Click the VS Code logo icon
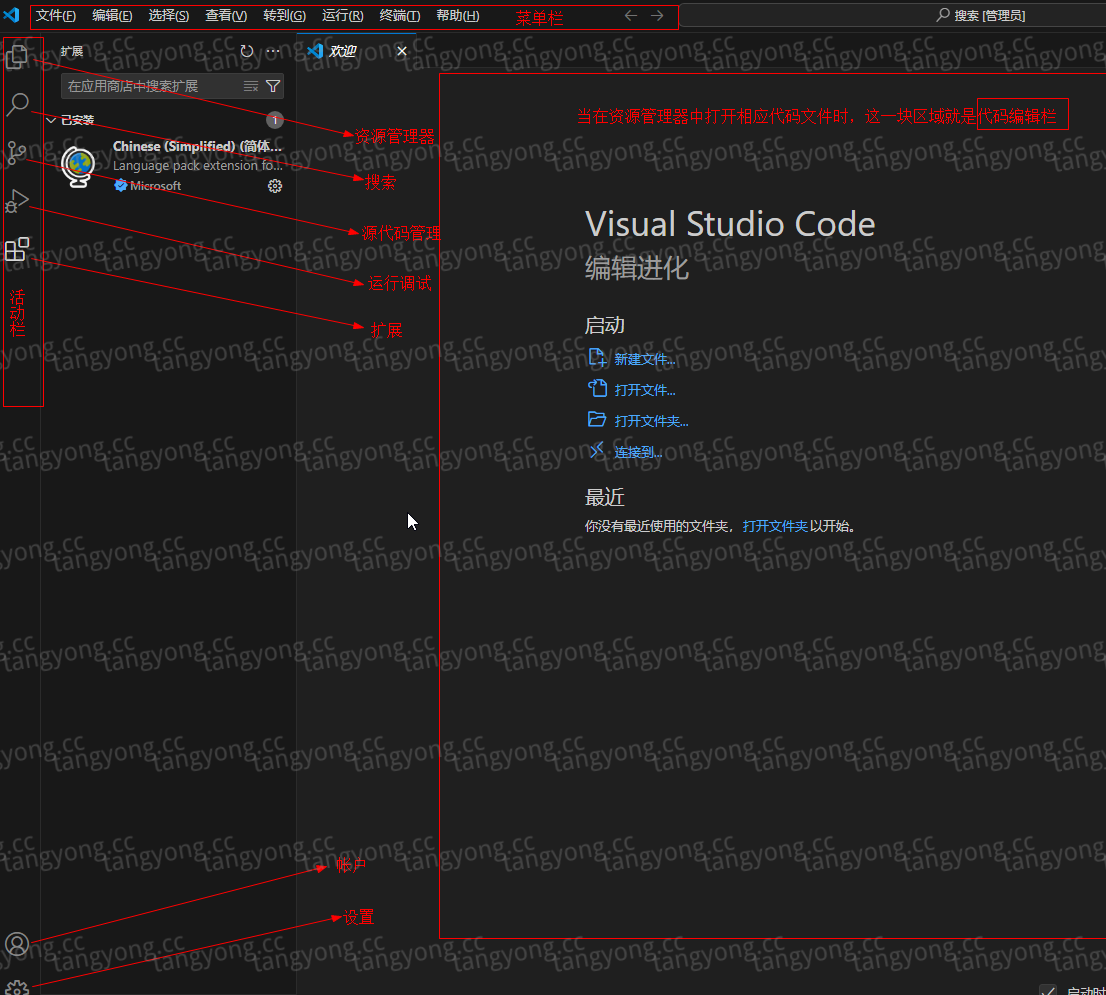Viewport: 1106px width, 995px height. pyautogui.click(x=12, y=15)
